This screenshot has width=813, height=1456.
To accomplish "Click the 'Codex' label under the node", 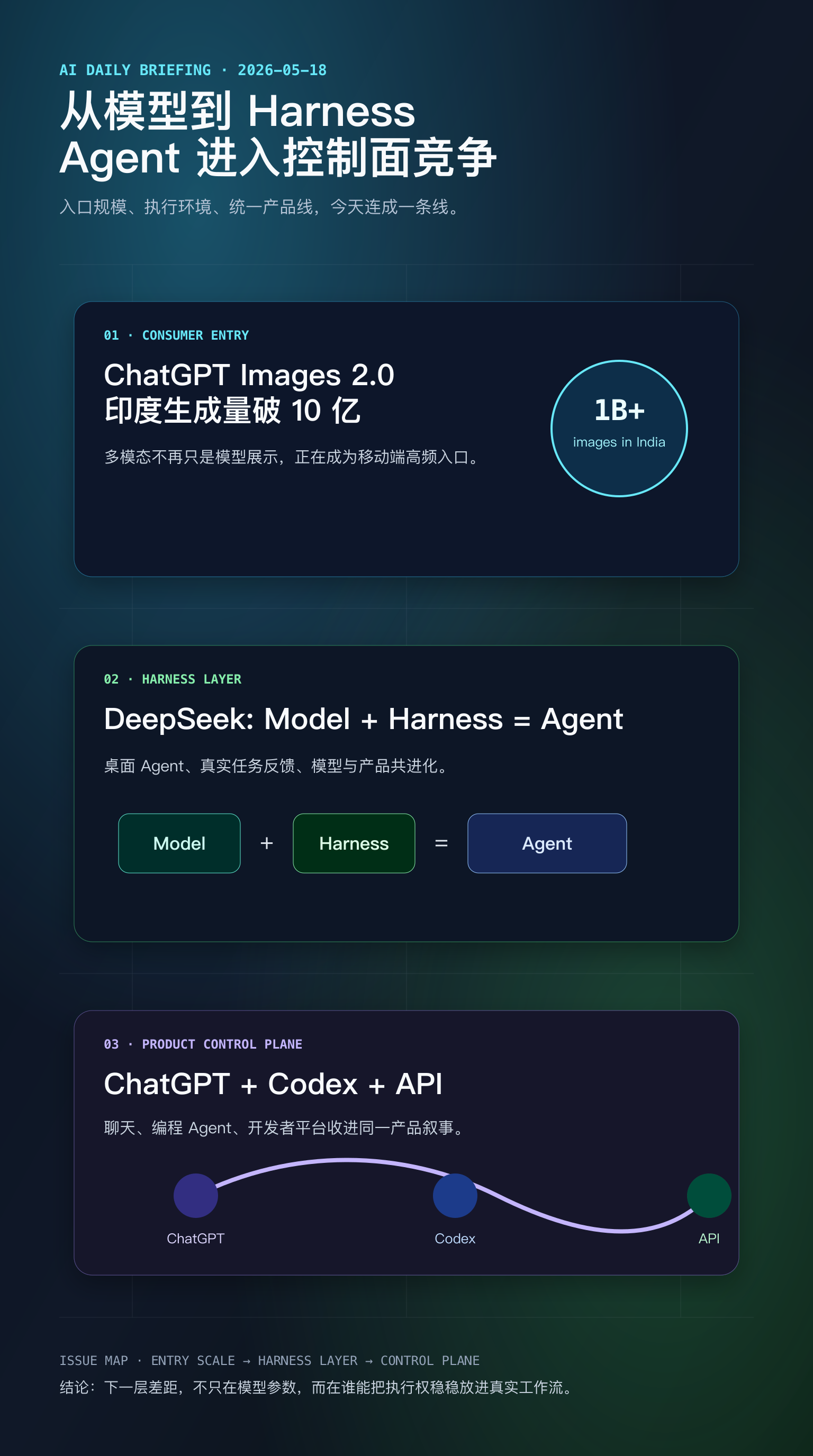I will [455, 1239].
